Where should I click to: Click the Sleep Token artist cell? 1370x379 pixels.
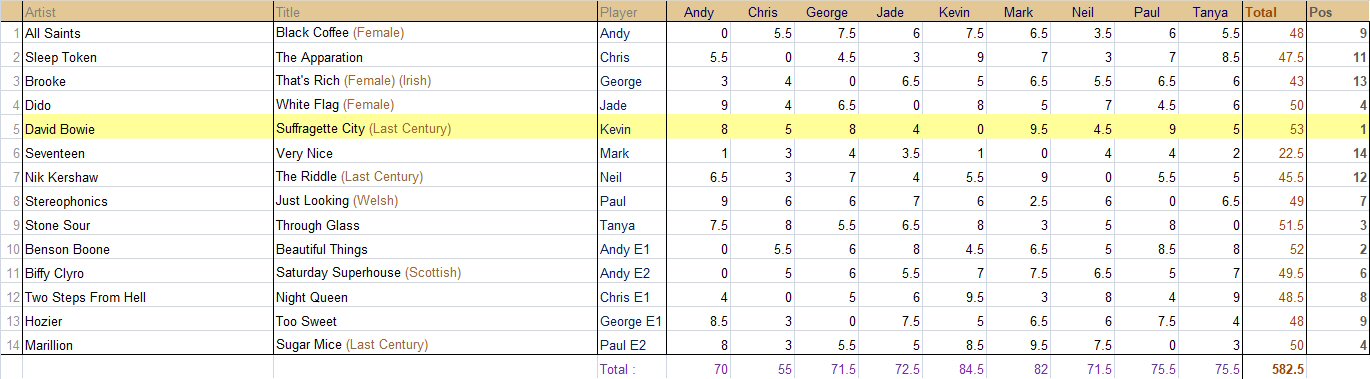pyautogui.click(x=147, y=57)
